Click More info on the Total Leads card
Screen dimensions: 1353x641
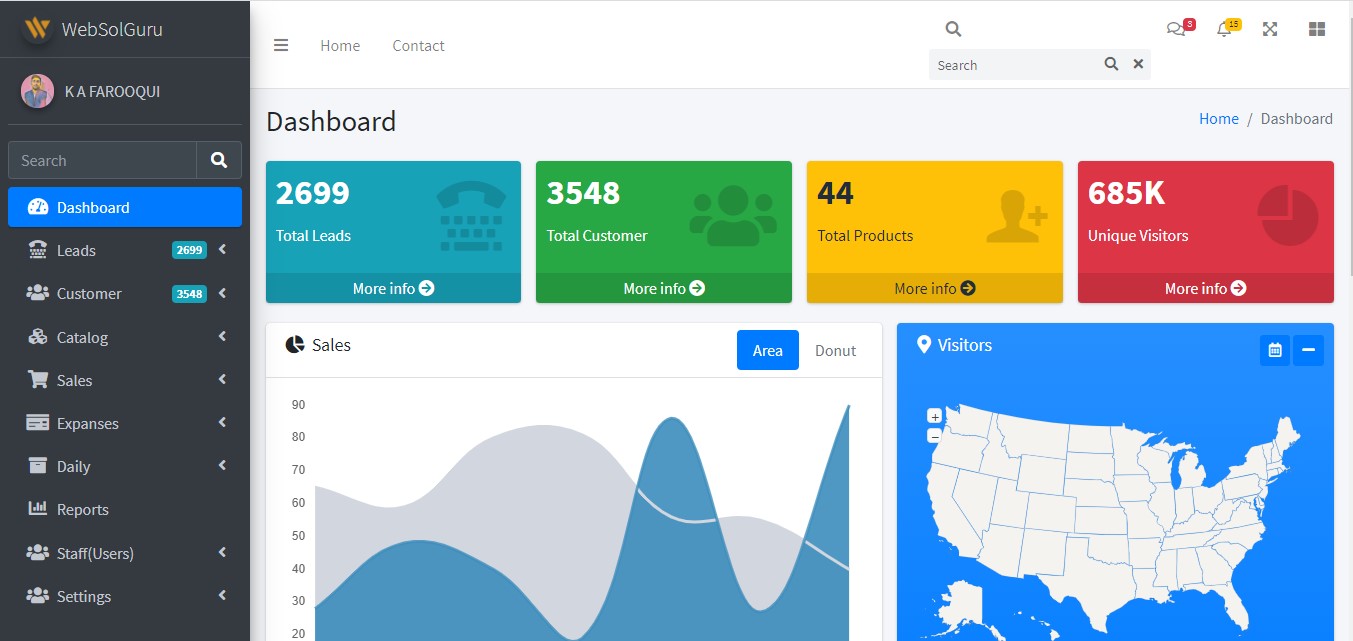(x=392, y=288)
